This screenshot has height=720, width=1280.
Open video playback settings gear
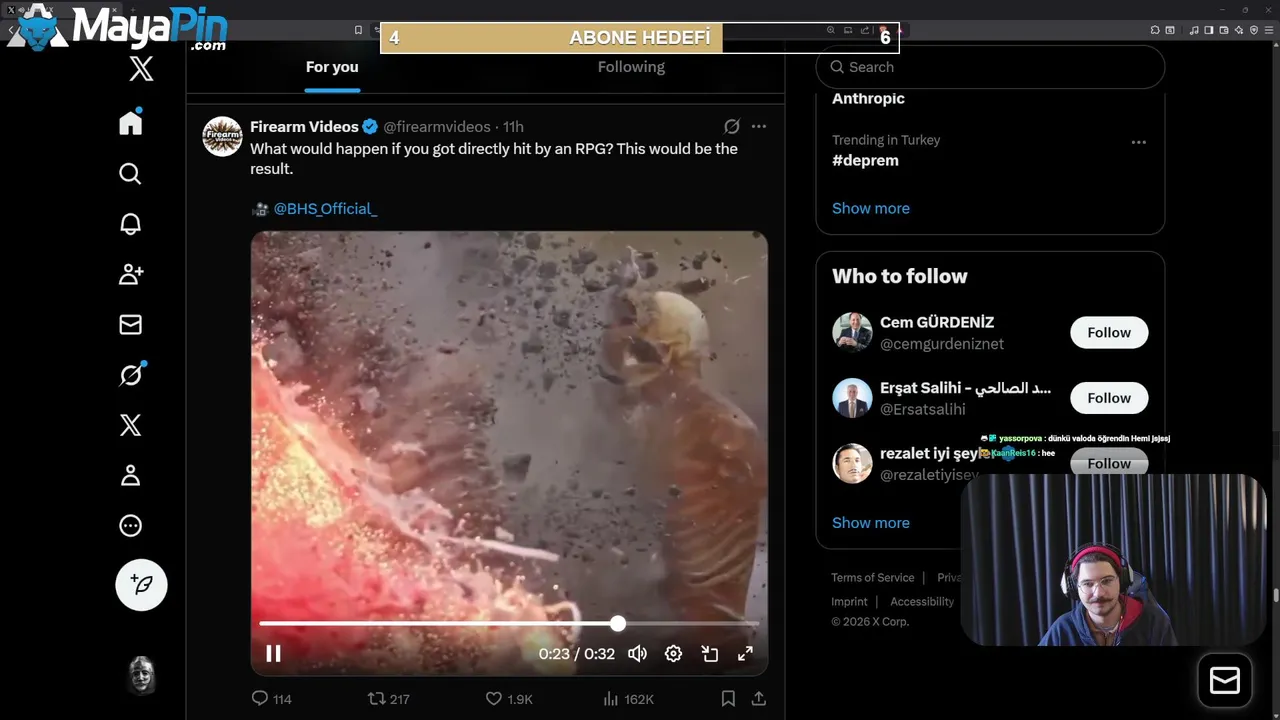coord(673,654)
